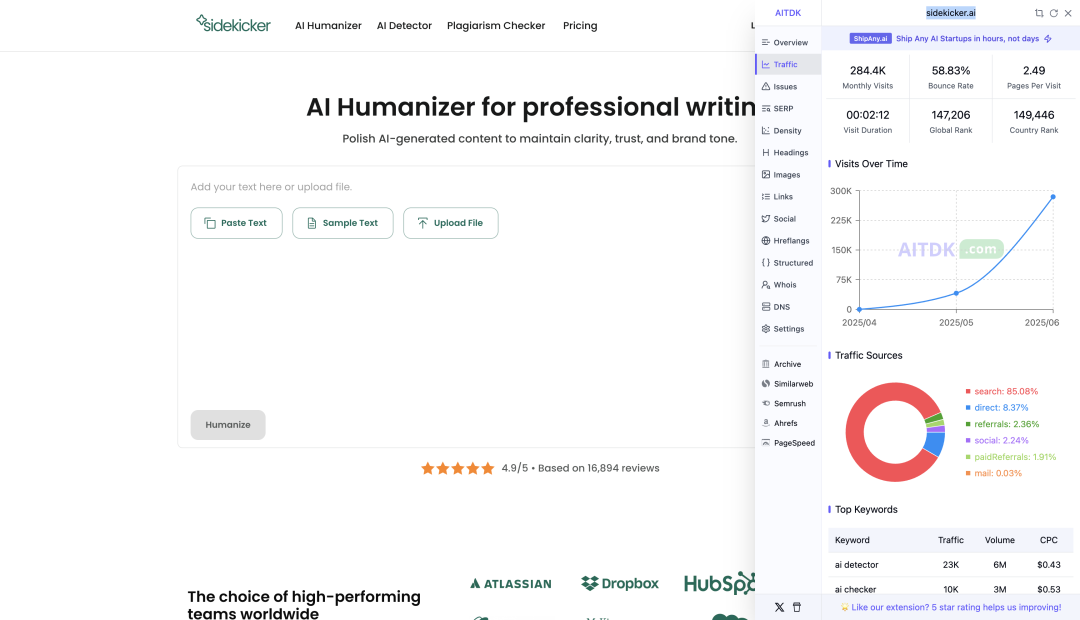Image resolution: width=1080 pixels, height=620 pixels.
Task: Open the Images section icon
Action: coord(766,175)
